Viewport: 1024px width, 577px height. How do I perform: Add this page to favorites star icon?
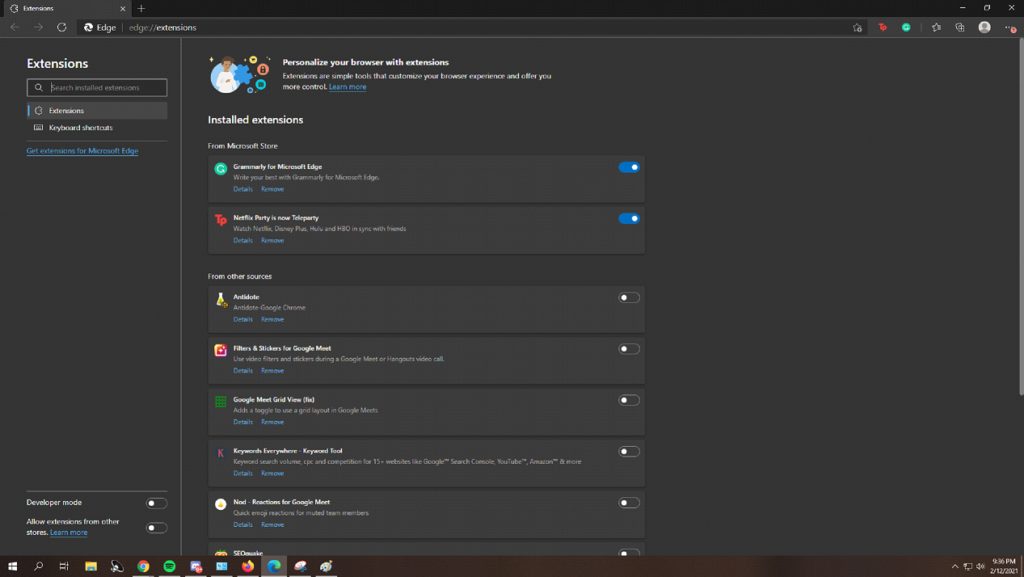(857, 27)
